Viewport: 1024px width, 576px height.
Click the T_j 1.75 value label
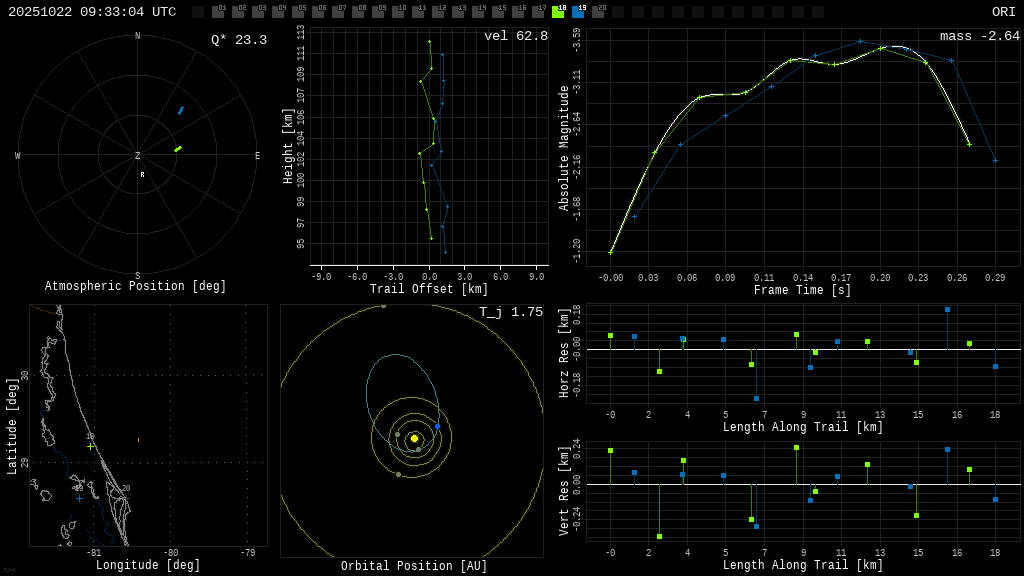pyautogui.click(x=510, y=312)
